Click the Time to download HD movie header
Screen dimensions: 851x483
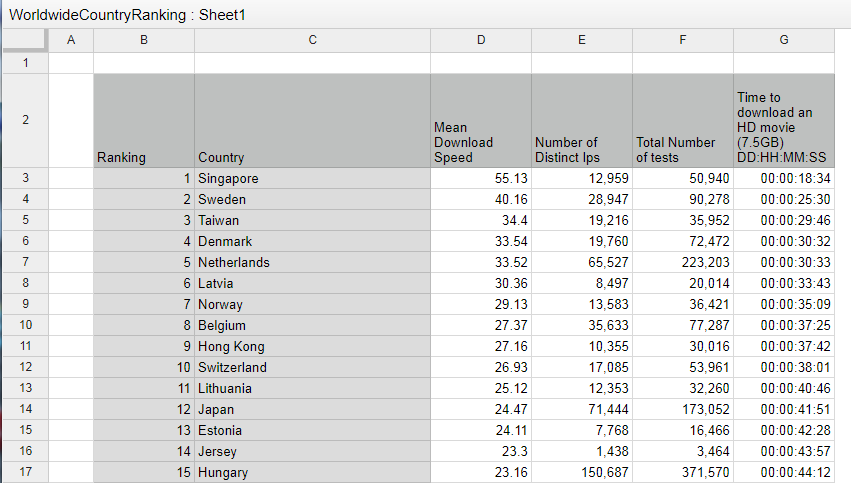(x=784, y=120)
